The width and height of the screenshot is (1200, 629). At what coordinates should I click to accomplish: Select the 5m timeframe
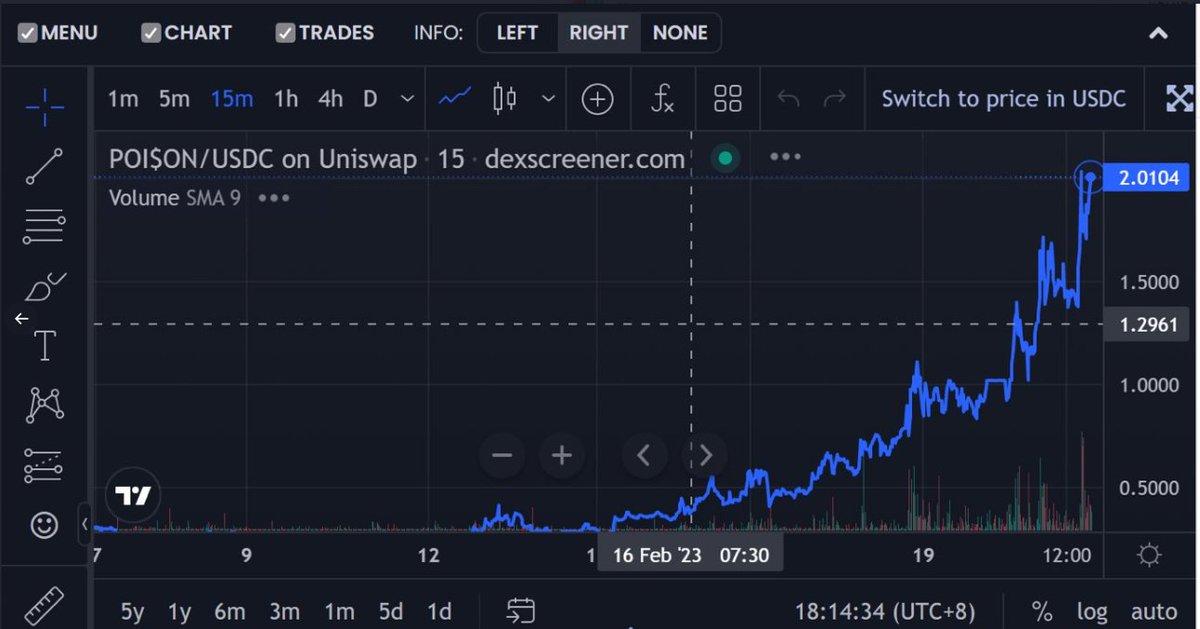click(174, 98)
